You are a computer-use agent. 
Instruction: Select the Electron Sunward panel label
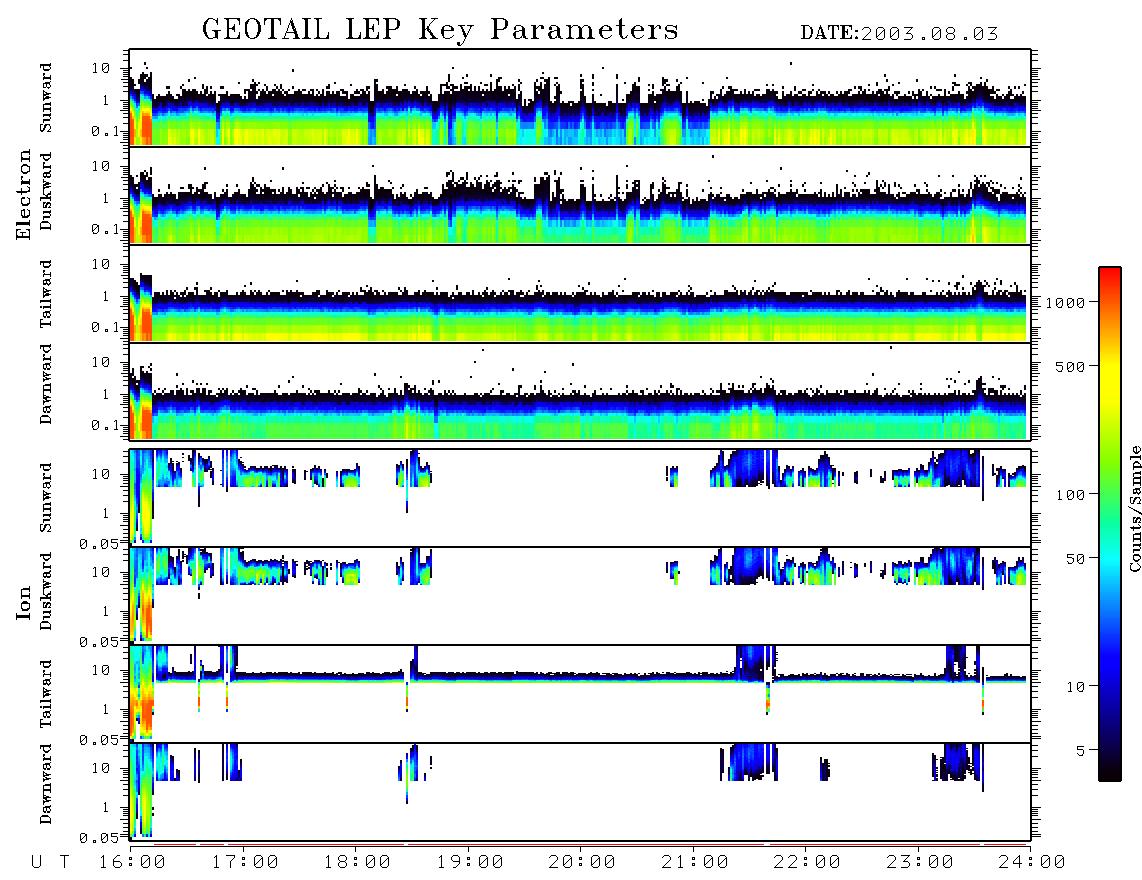[x=46, y=98]
